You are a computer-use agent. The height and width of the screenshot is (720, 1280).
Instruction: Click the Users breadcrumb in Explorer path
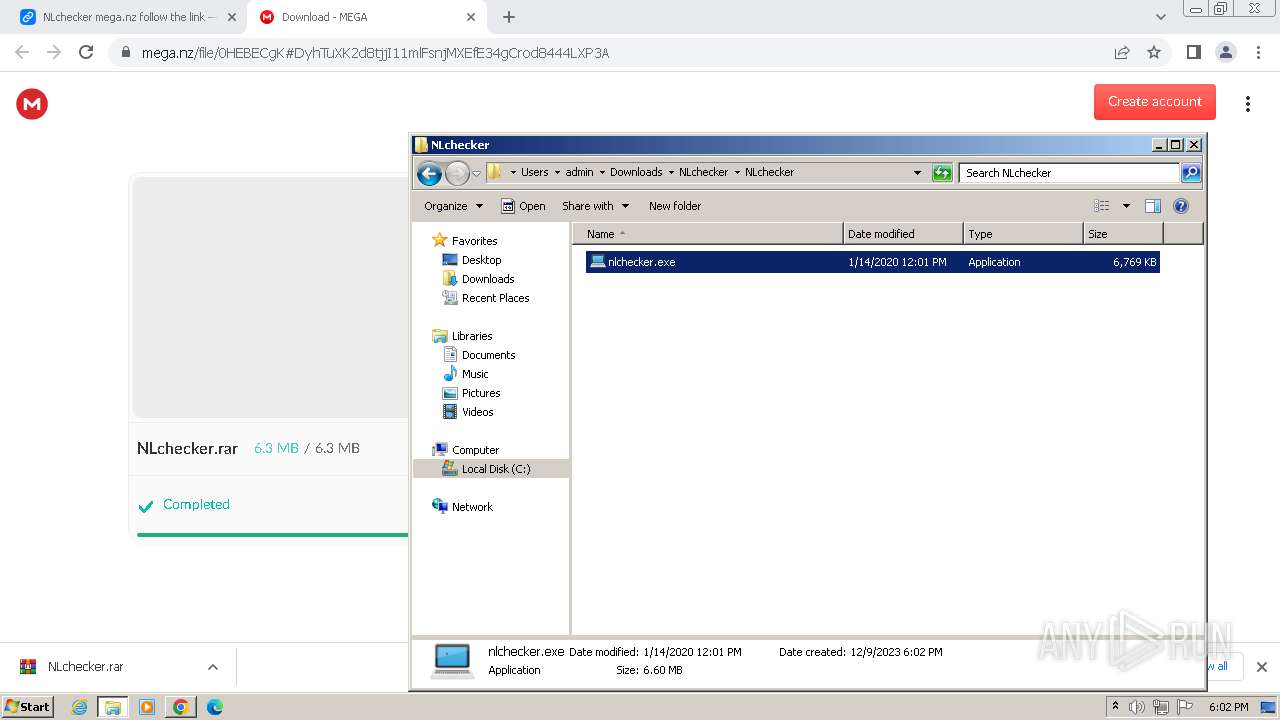click(534, 172)
